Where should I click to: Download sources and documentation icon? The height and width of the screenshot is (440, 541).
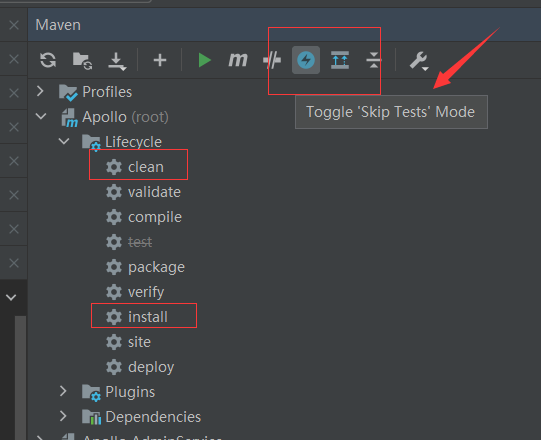[x=117, y=61]
